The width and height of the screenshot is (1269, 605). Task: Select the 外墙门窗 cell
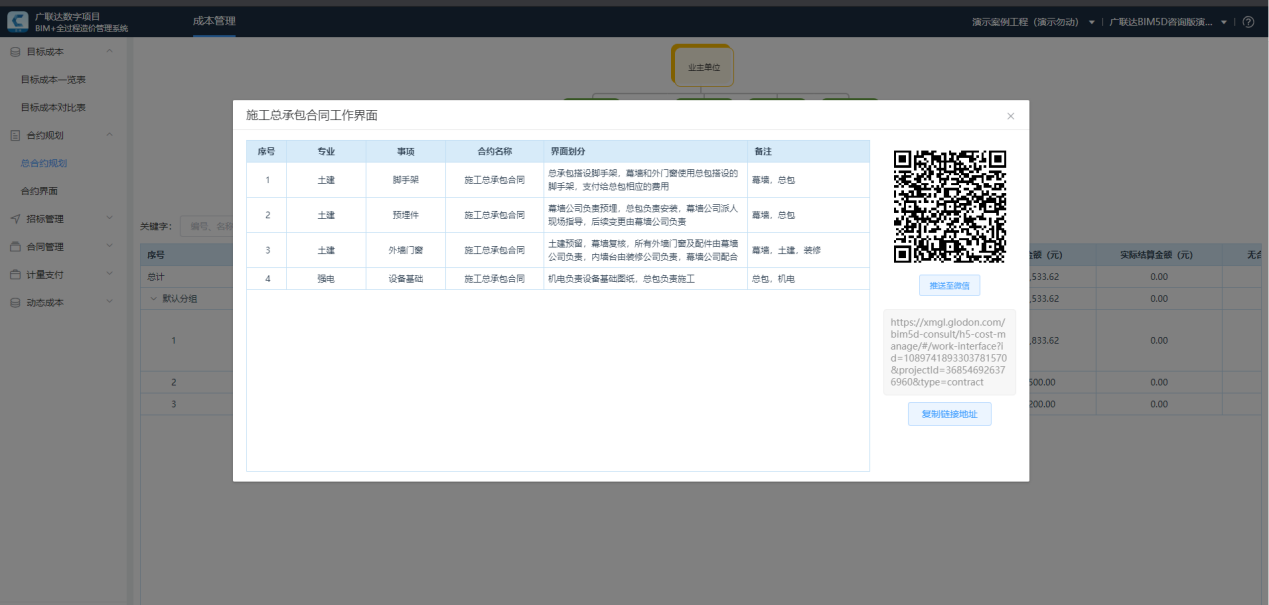point(406,250)
